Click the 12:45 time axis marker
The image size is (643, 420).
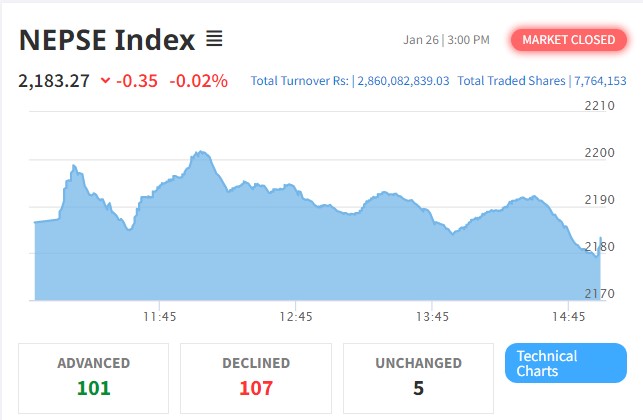[296, 316]
